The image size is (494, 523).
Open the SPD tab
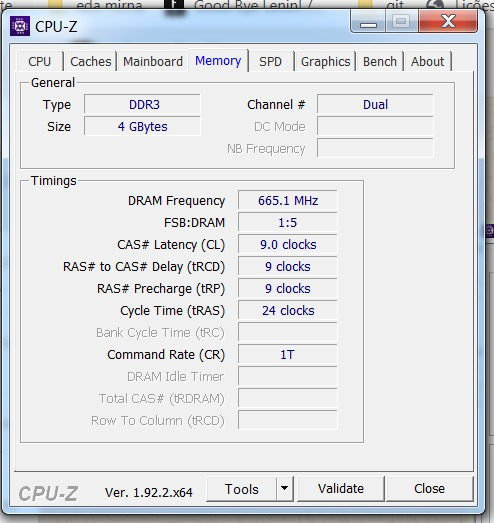(271, 61)
